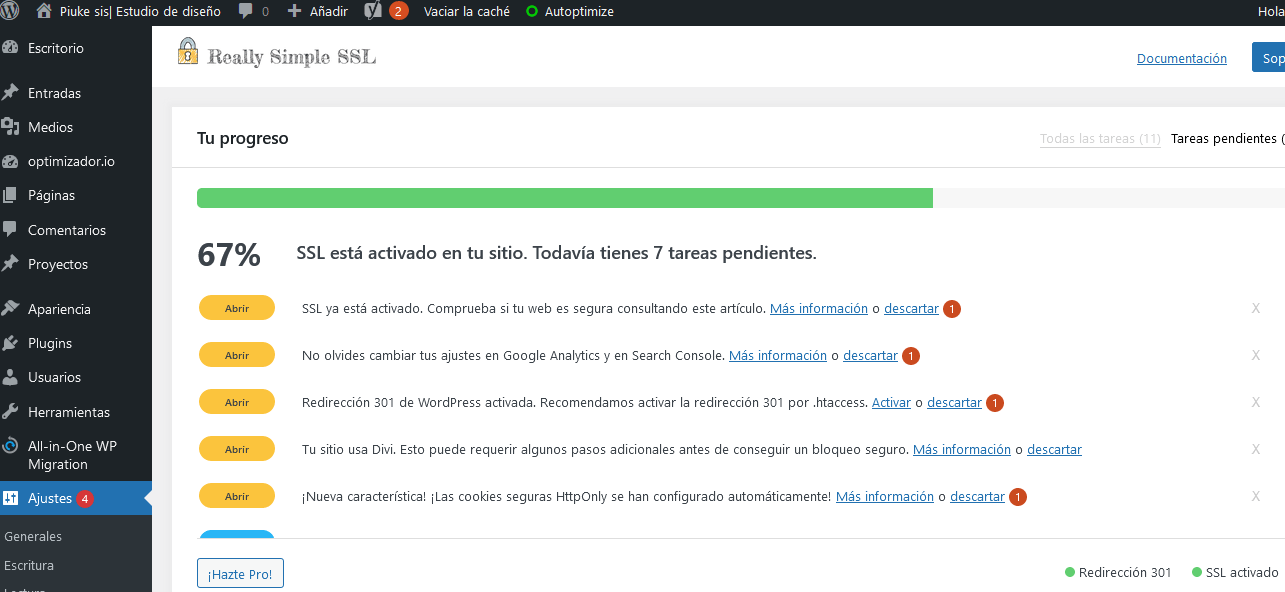The height and width of the screenshot is (592, 1285).
Task: Click the Really Simple SSL title text
Action: 291,56
